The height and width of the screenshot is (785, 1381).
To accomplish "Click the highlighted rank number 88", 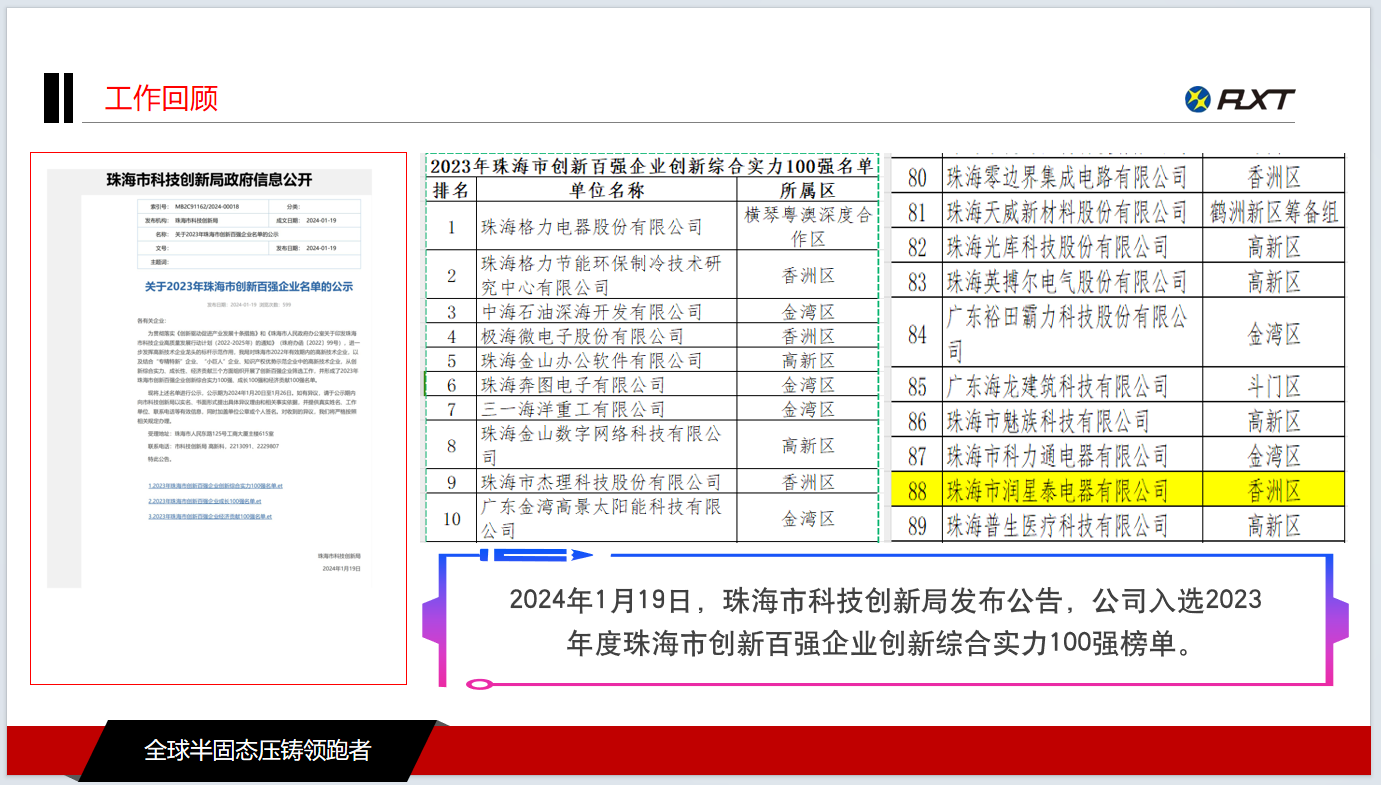I will pos(917,491).
